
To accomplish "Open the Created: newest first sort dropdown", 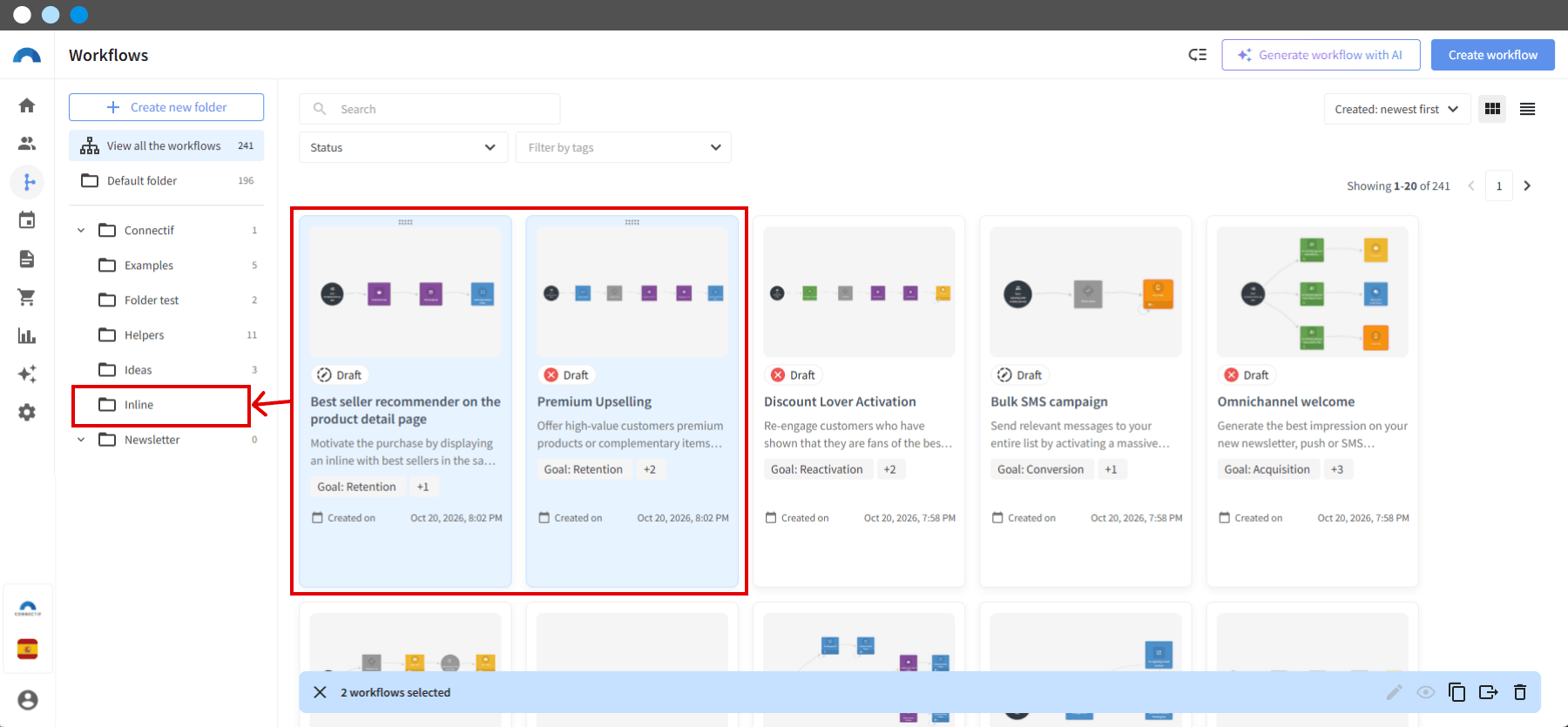I will [x=1397, y=109].
